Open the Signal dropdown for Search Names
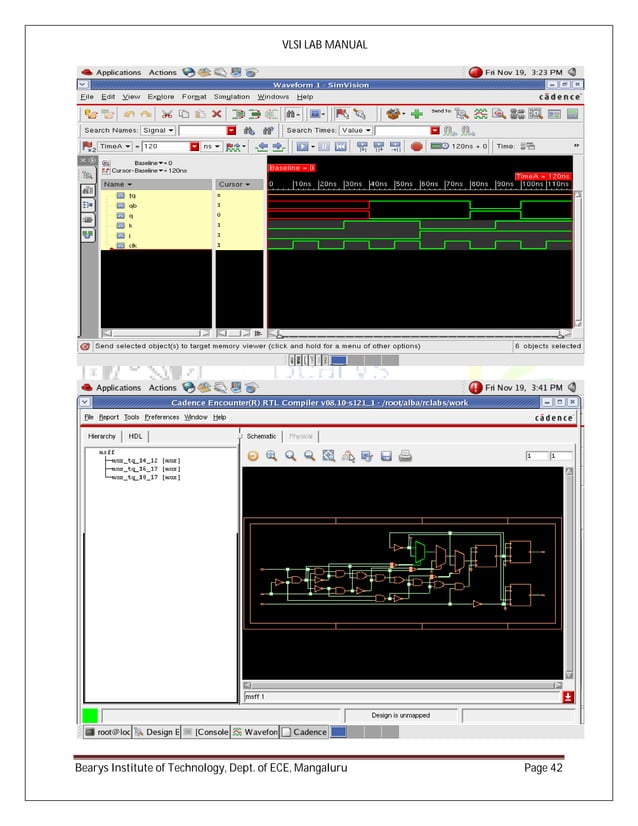Screen dimensions: 638x826 pyautogui.click(x=158, y=130)
